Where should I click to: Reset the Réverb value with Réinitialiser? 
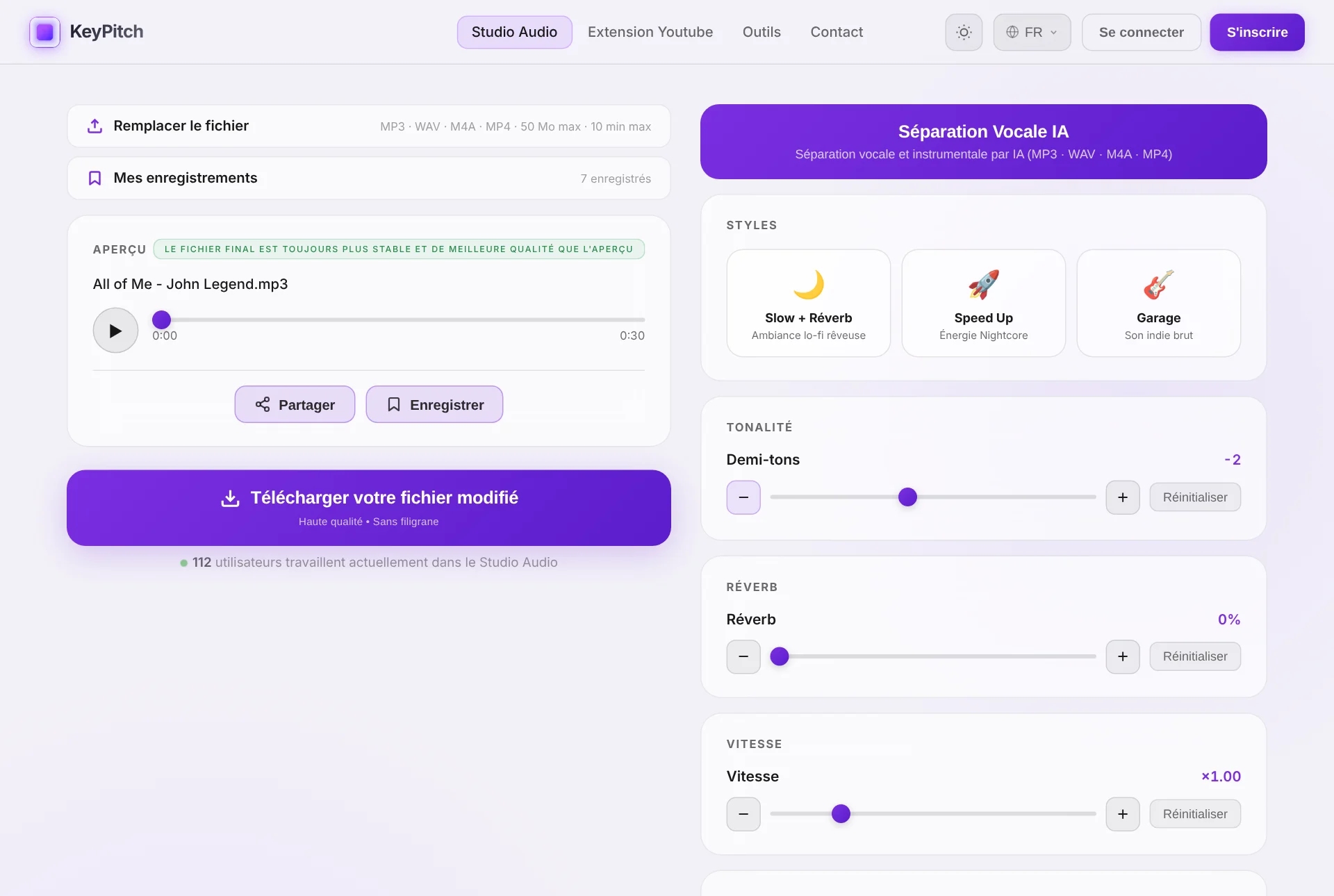tap(1195, 656)
